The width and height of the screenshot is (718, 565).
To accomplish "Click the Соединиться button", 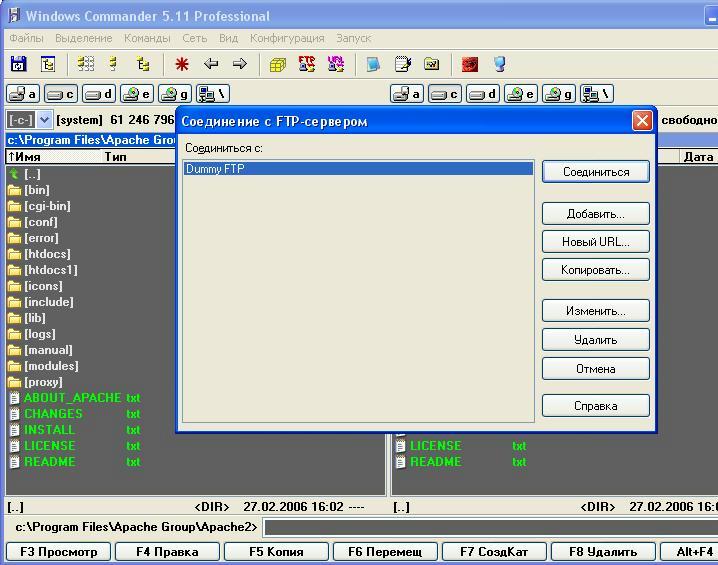I will tap(596, 172).
